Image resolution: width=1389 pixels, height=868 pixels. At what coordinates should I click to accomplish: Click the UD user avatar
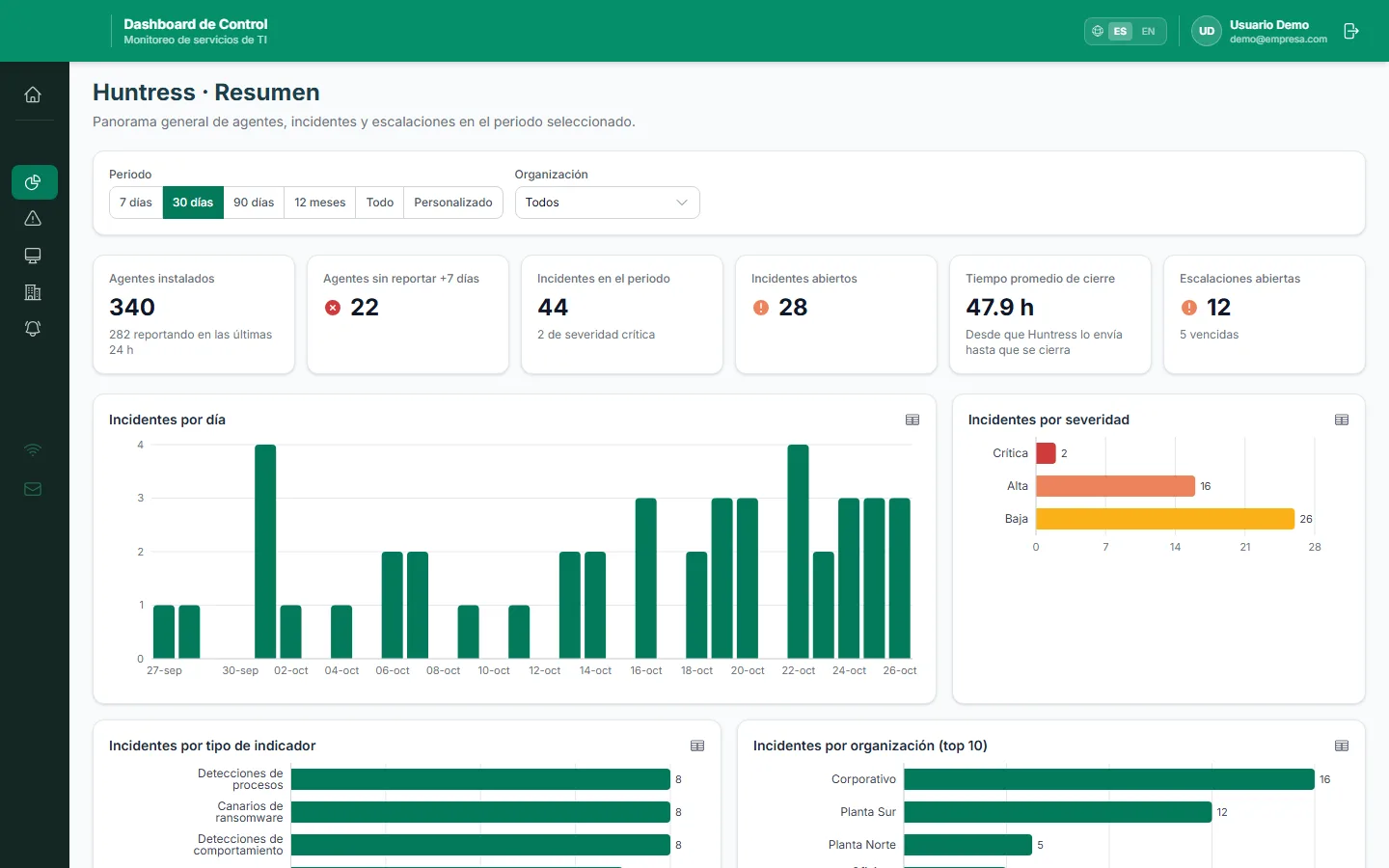1207,31
